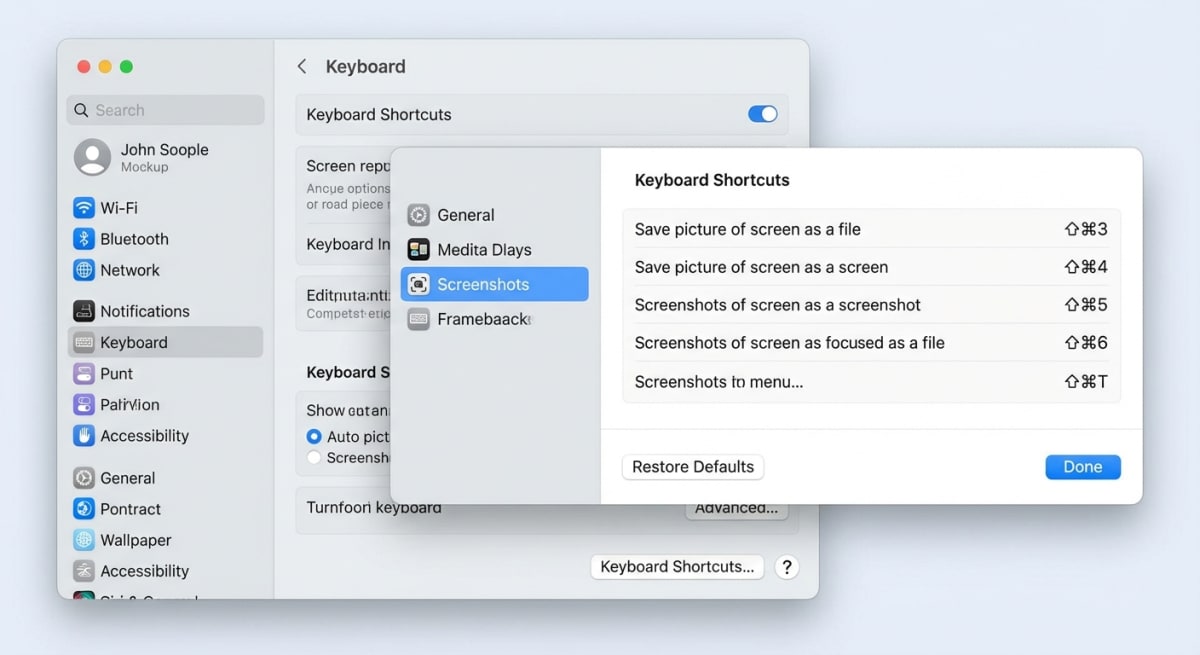Open the General section in the shortcuts dialog
1200x655 pixels.
417,214
